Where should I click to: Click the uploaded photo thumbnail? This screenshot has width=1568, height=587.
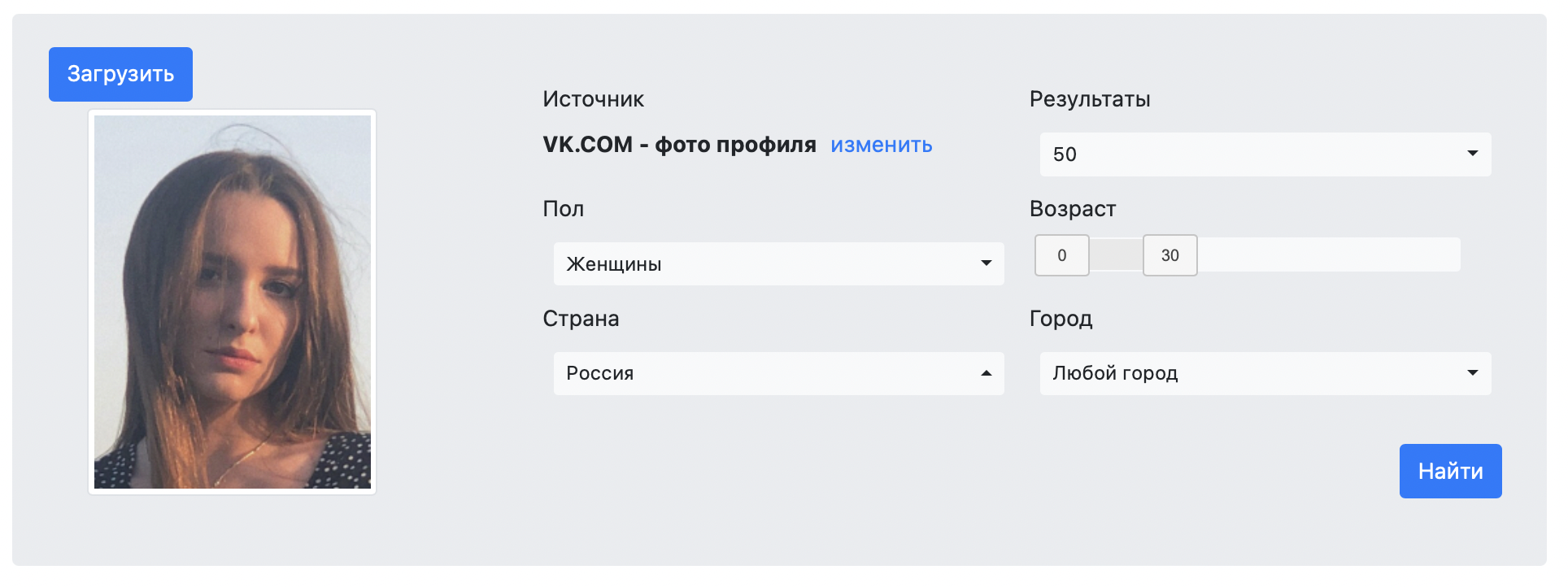233,302
